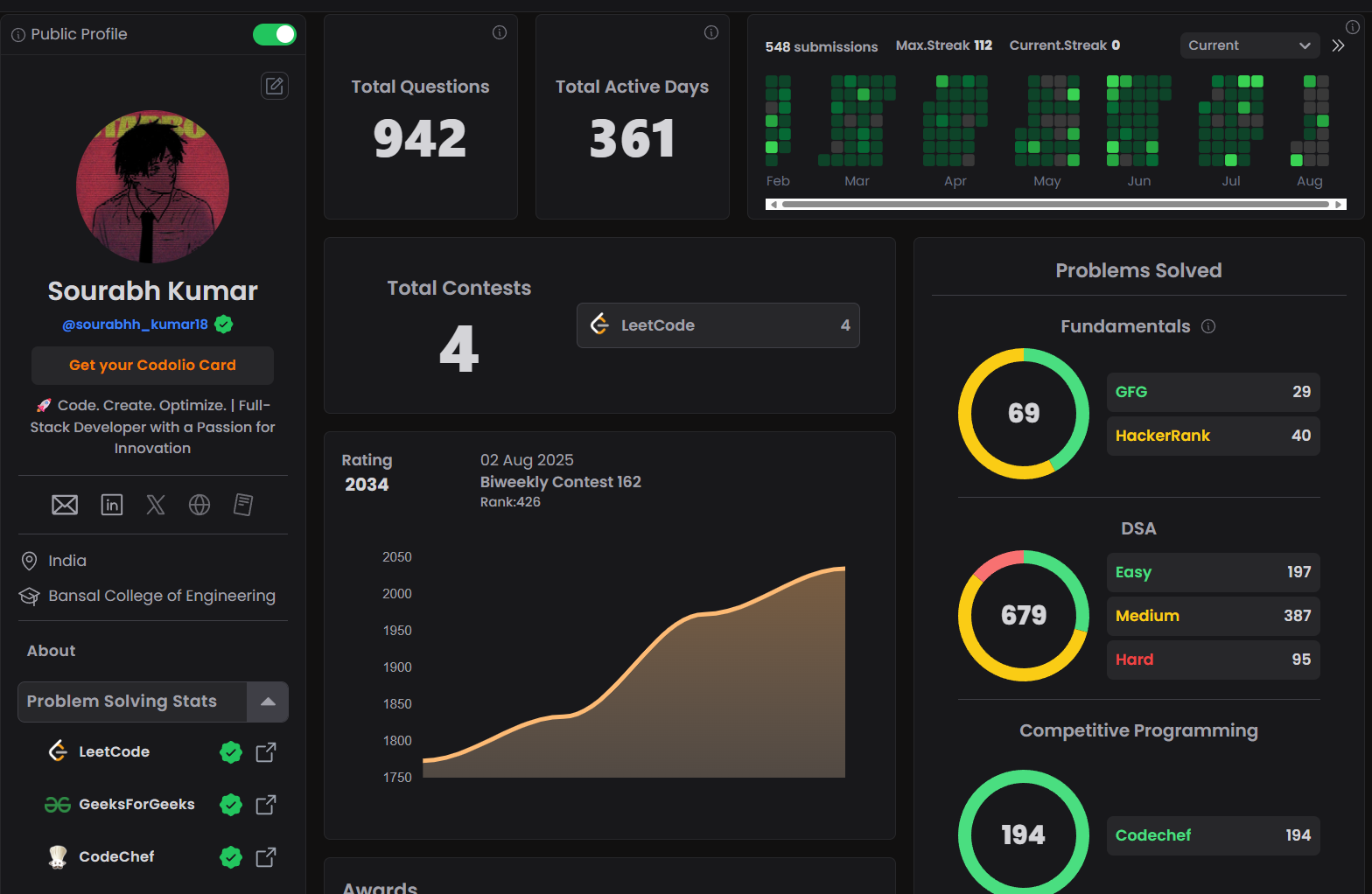Click Total Questions info icon

500,32
